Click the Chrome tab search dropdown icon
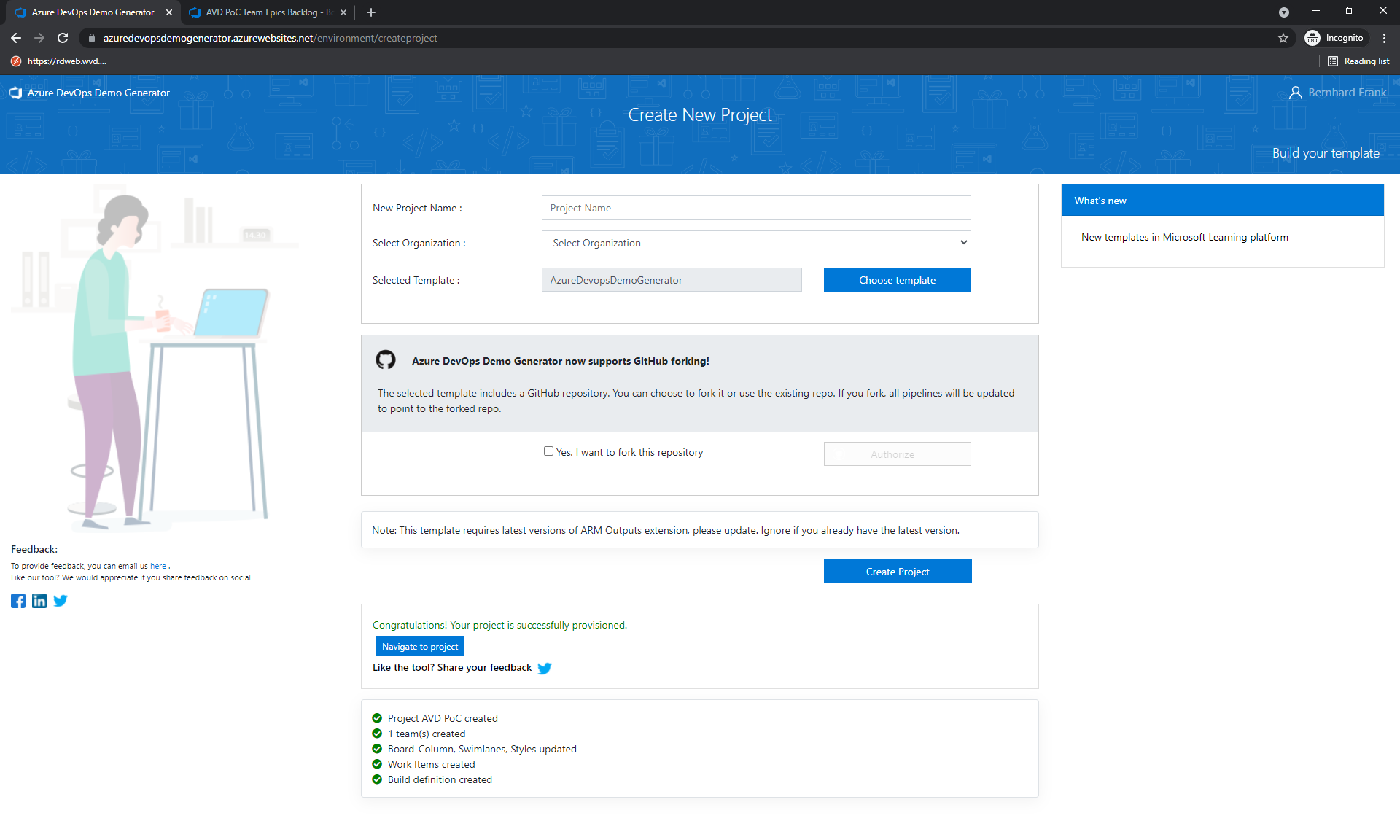1400x840 pixels. click(1284, 12)
